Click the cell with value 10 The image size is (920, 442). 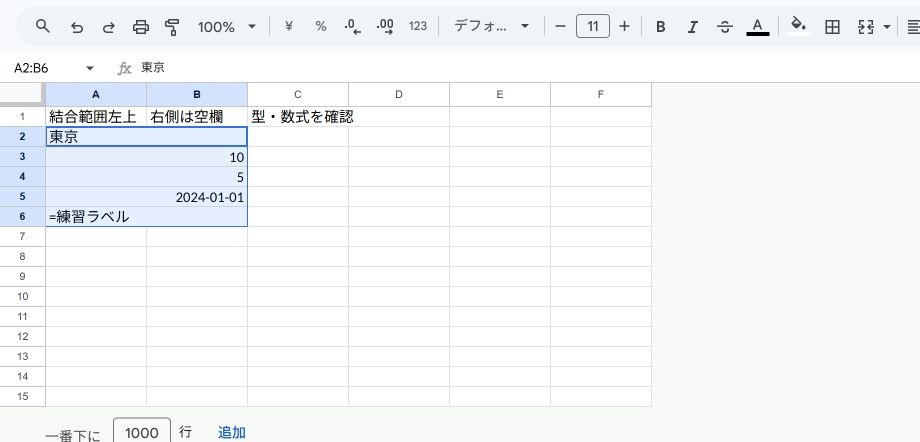point(147,157)
